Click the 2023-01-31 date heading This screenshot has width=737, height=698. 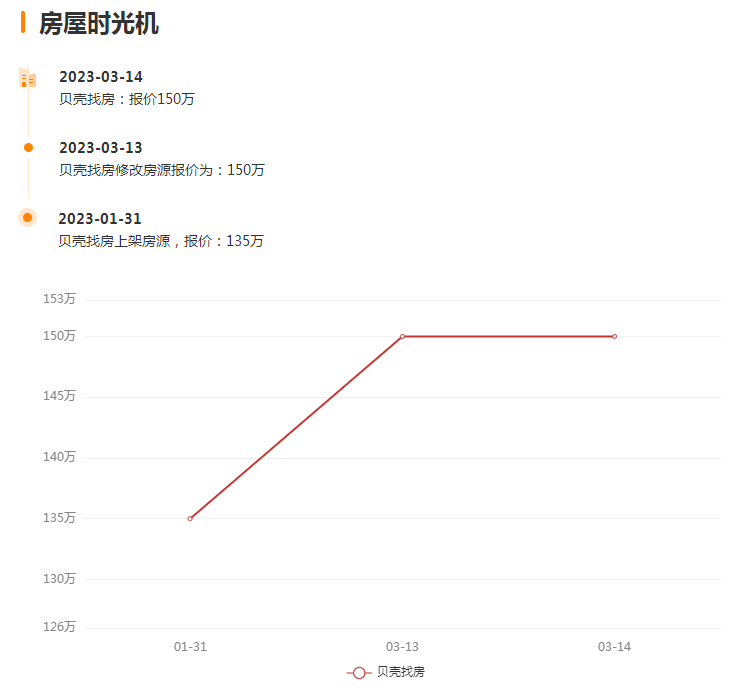(100, 219)
